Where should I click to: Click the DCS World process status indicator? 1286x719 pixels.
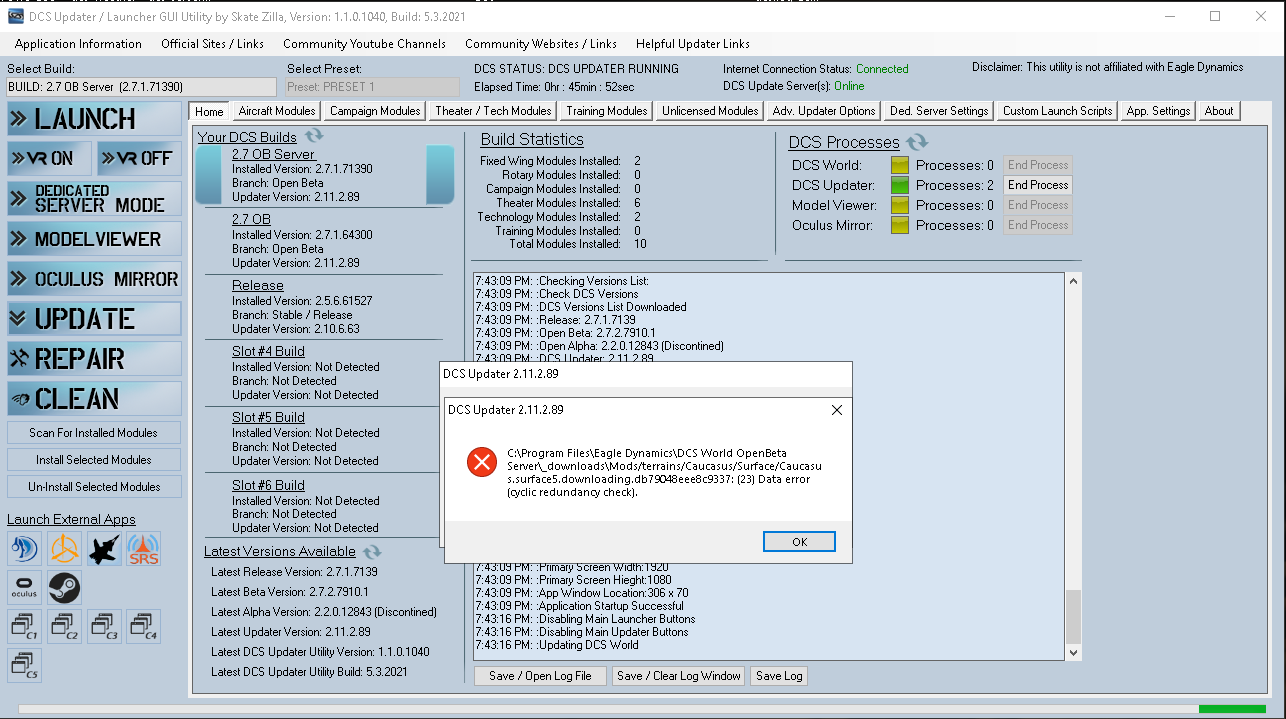coord(899,165)
